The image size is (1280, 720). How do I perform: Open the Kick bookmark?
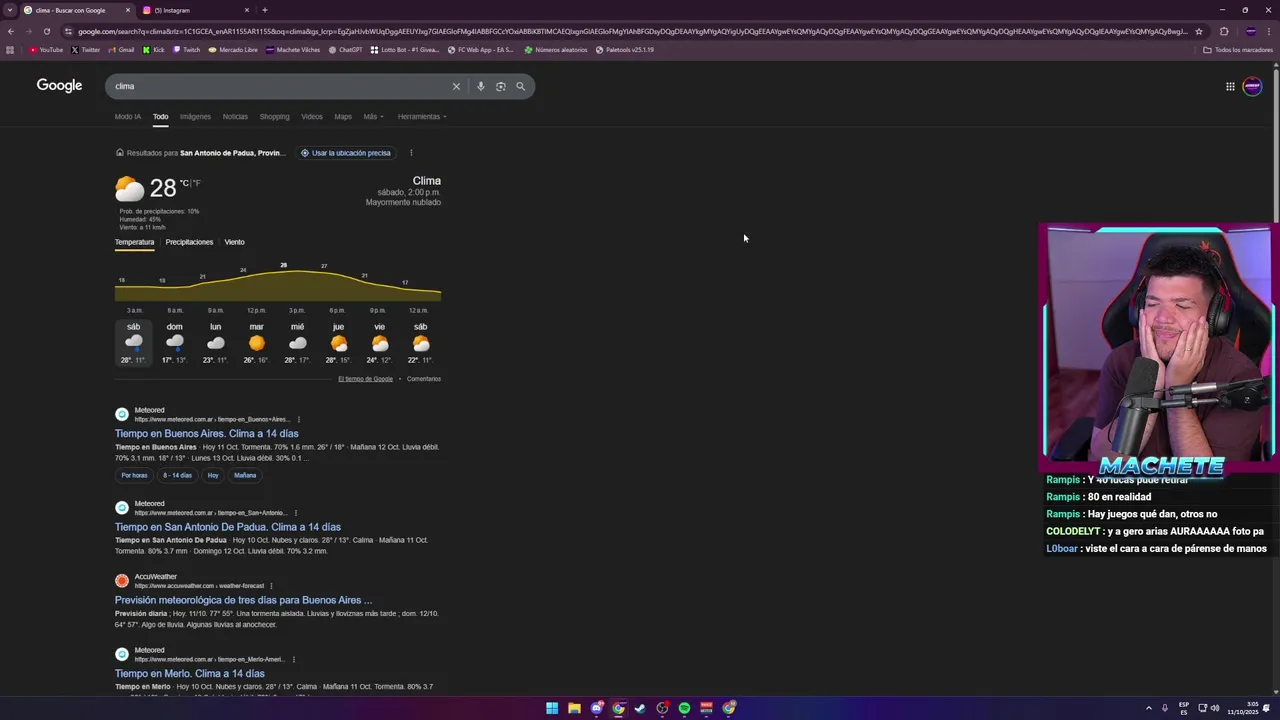[154, 49]
